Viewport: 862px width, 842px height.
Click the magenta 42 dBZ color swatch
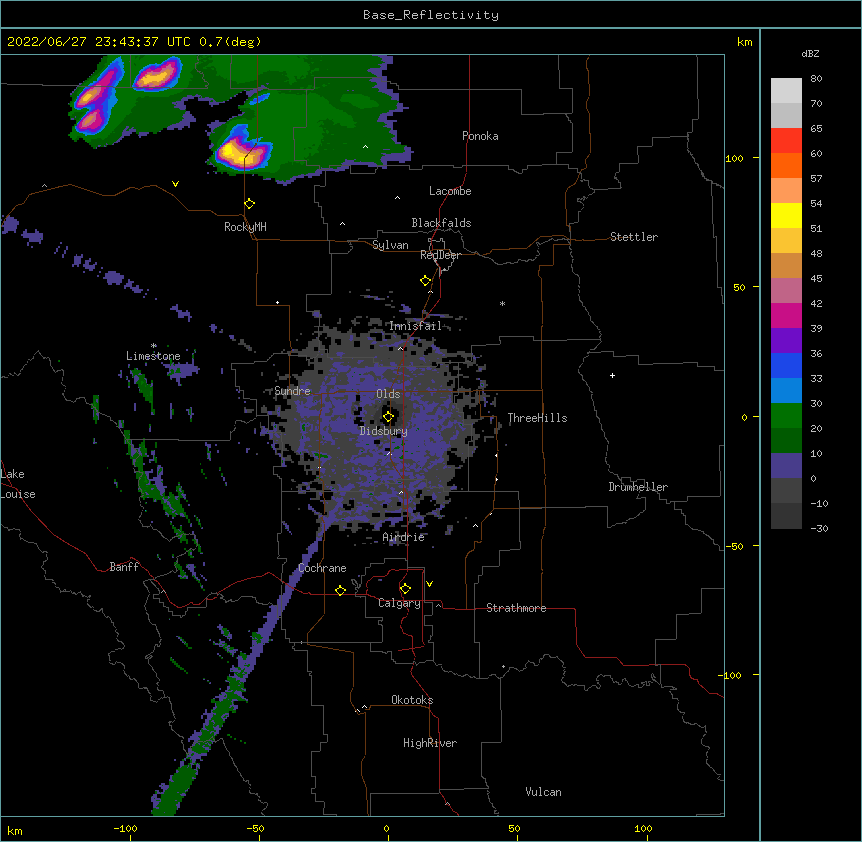pos(786,315)
